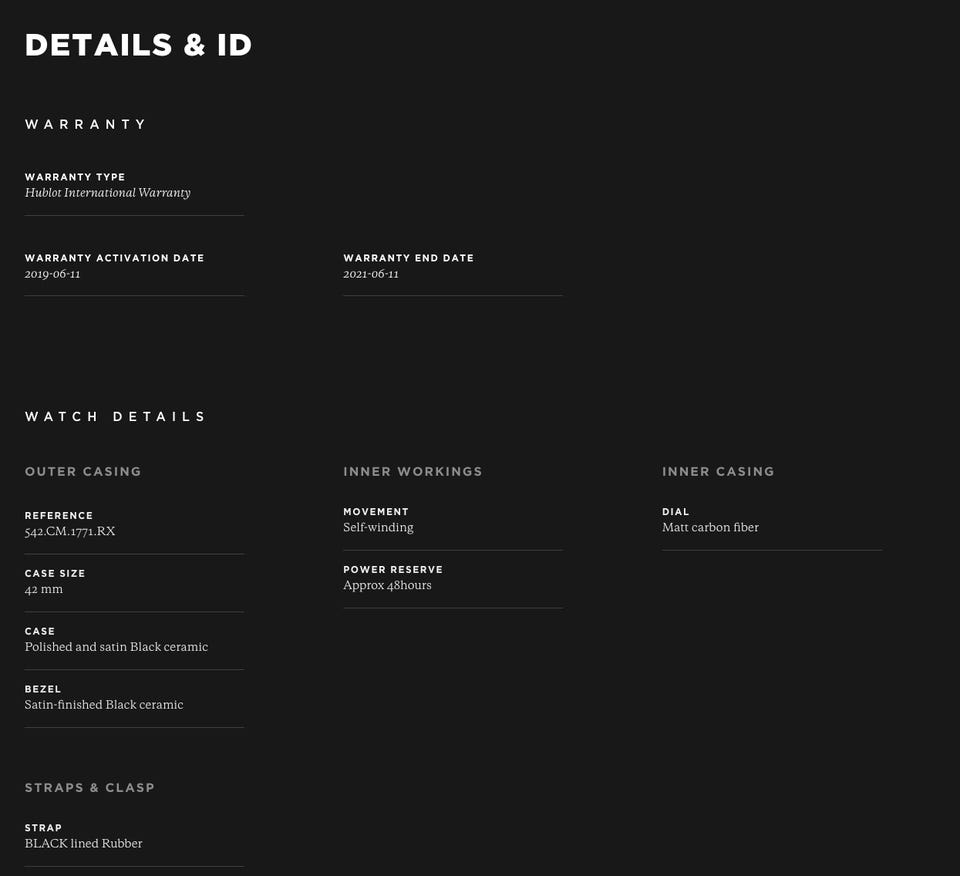The height and width of the screenshot is (876, 960).
Task: Select the WATCH DETAILS section header
Action: coord(115,416)
